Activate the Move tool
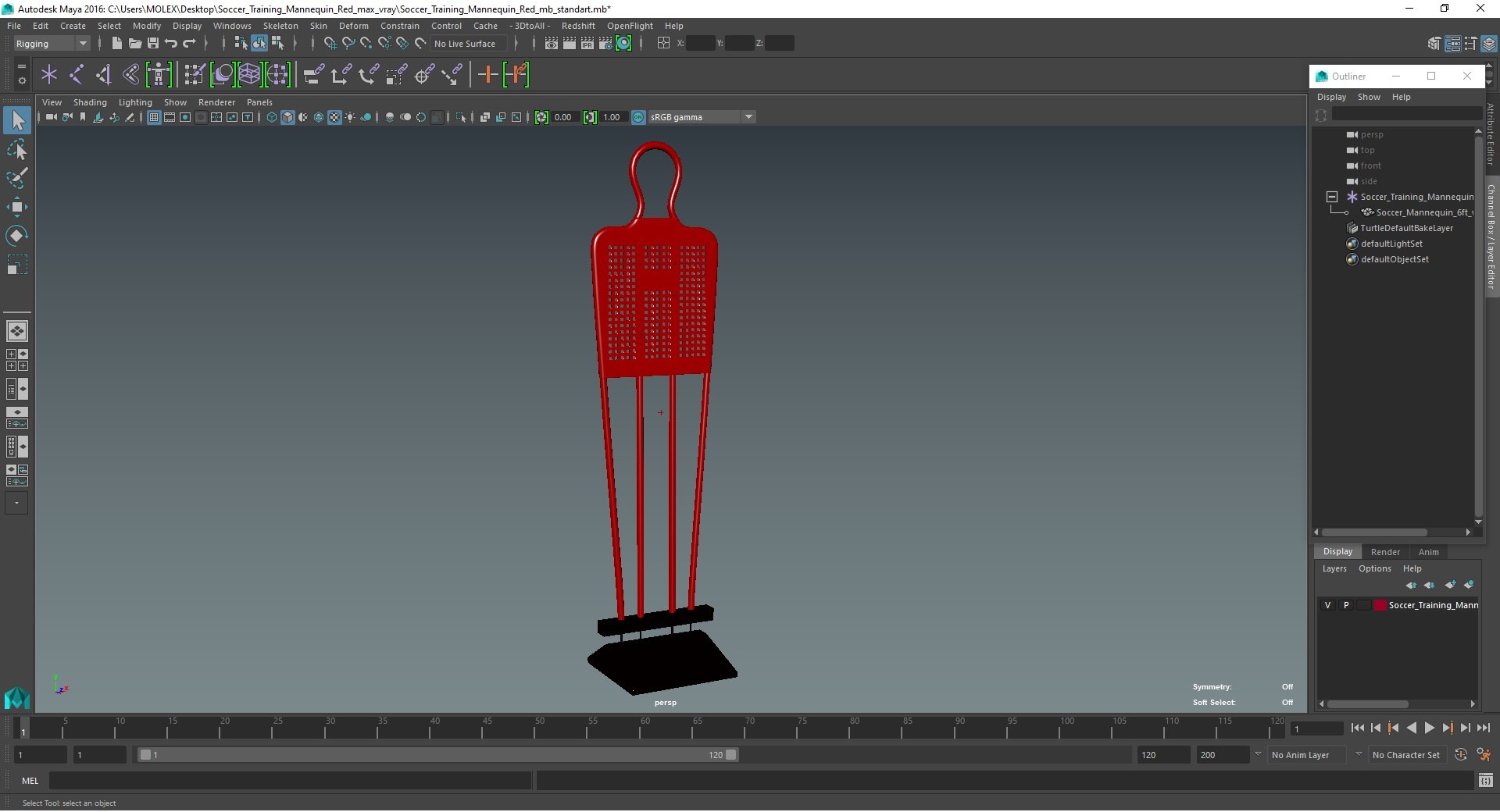 pyautogui.click(x=17, y=207)
